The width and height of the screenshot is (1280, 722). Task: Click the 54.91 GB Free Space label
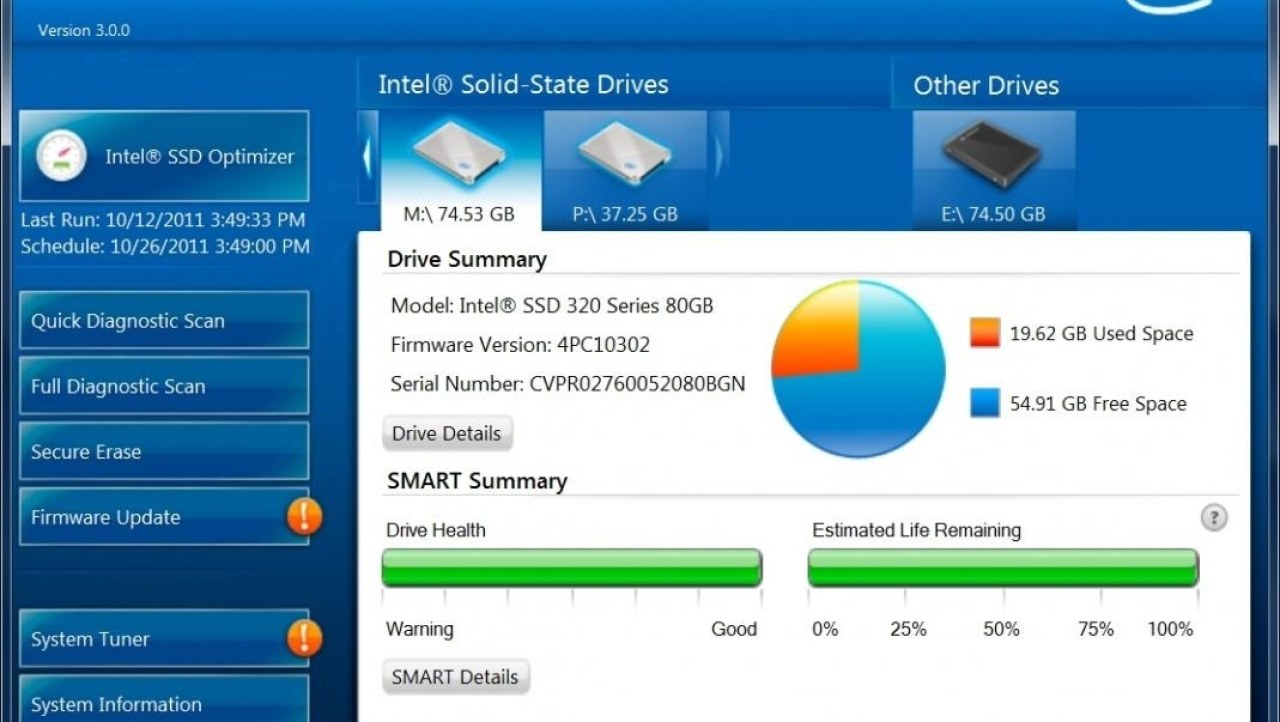tap(1098, 404)
